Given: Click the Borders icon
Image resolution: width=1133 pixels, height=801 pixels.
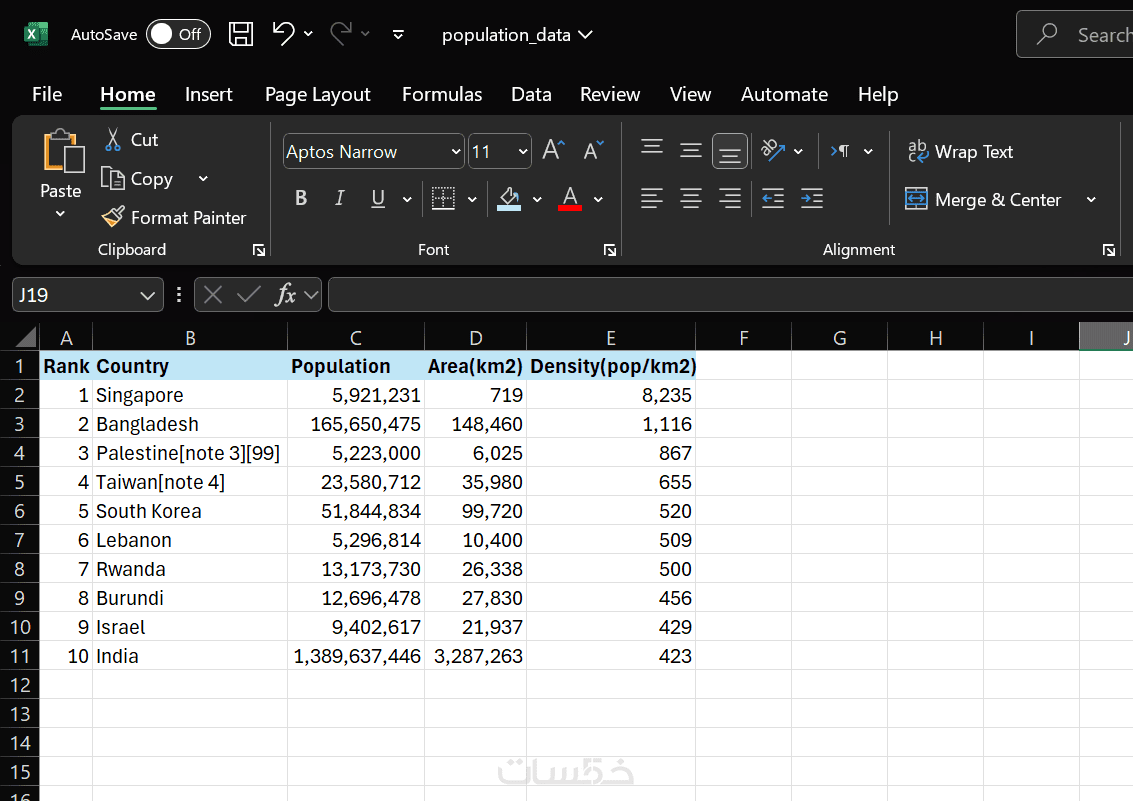Looking at the screenshot, I should (x=443, y=199).
